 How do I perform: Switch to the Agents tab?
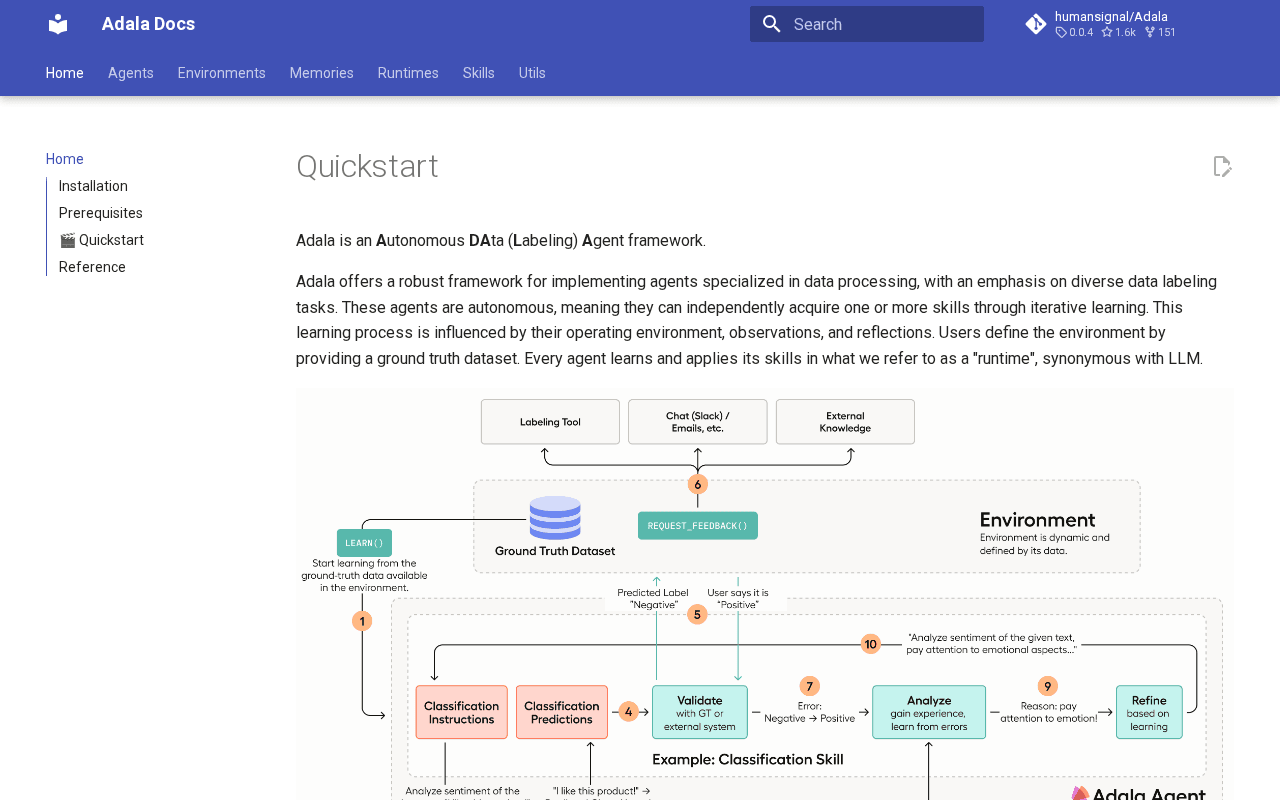point(131,73)
